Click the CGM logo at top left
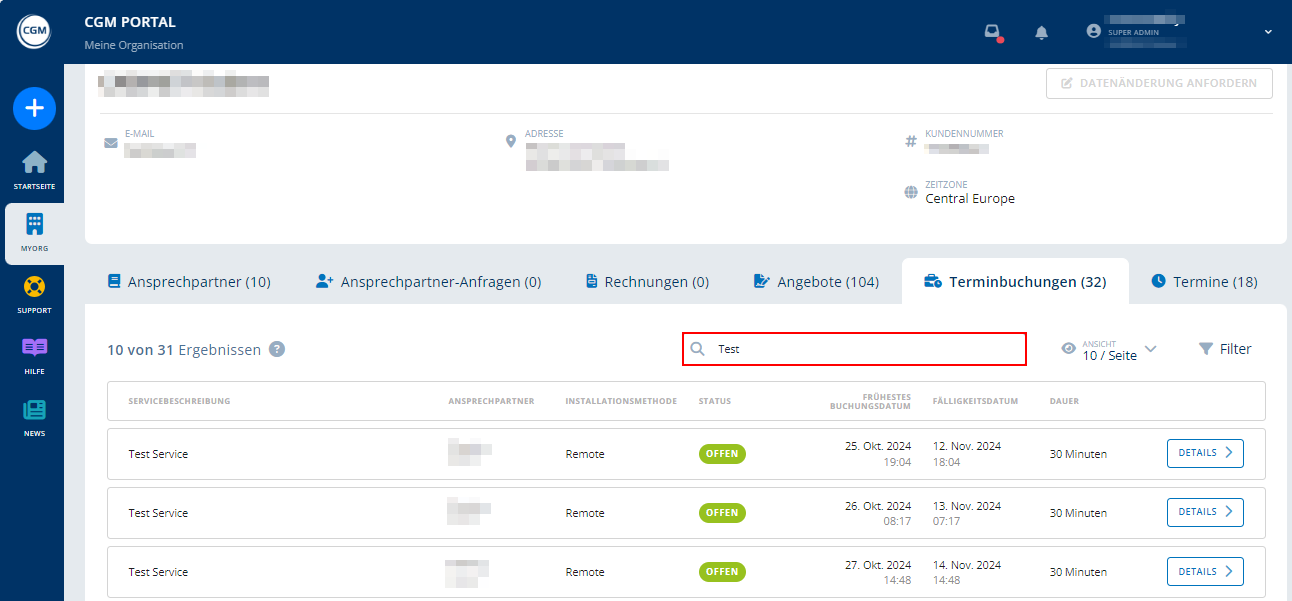 [34, 31]
